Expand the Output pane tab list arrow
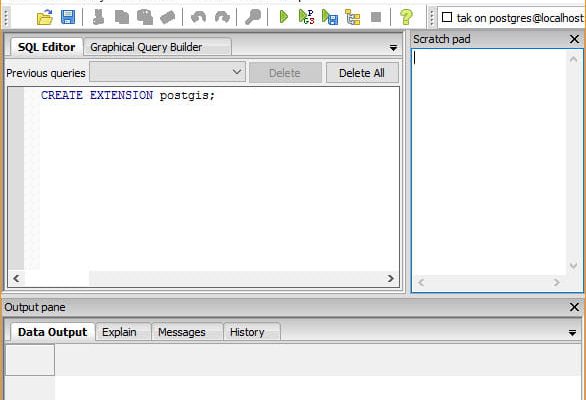 click(572, 333)
